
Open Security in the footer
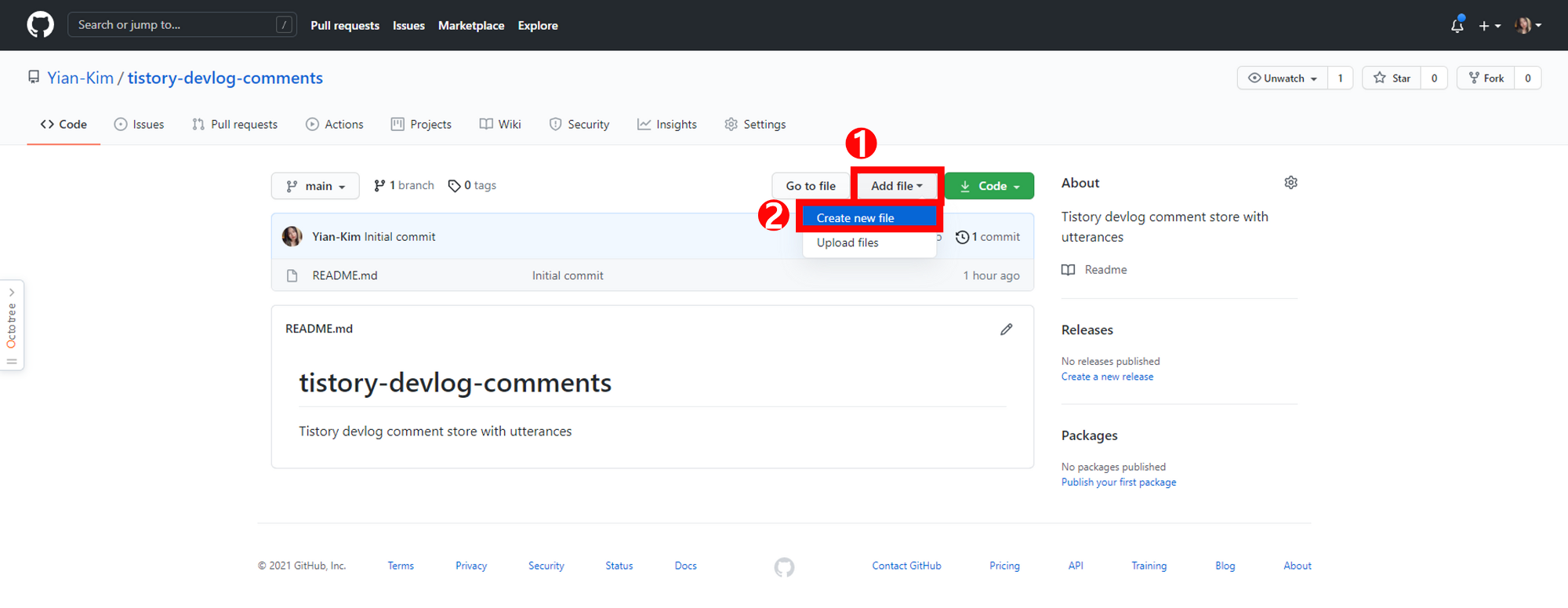click(x=546, y=566)
